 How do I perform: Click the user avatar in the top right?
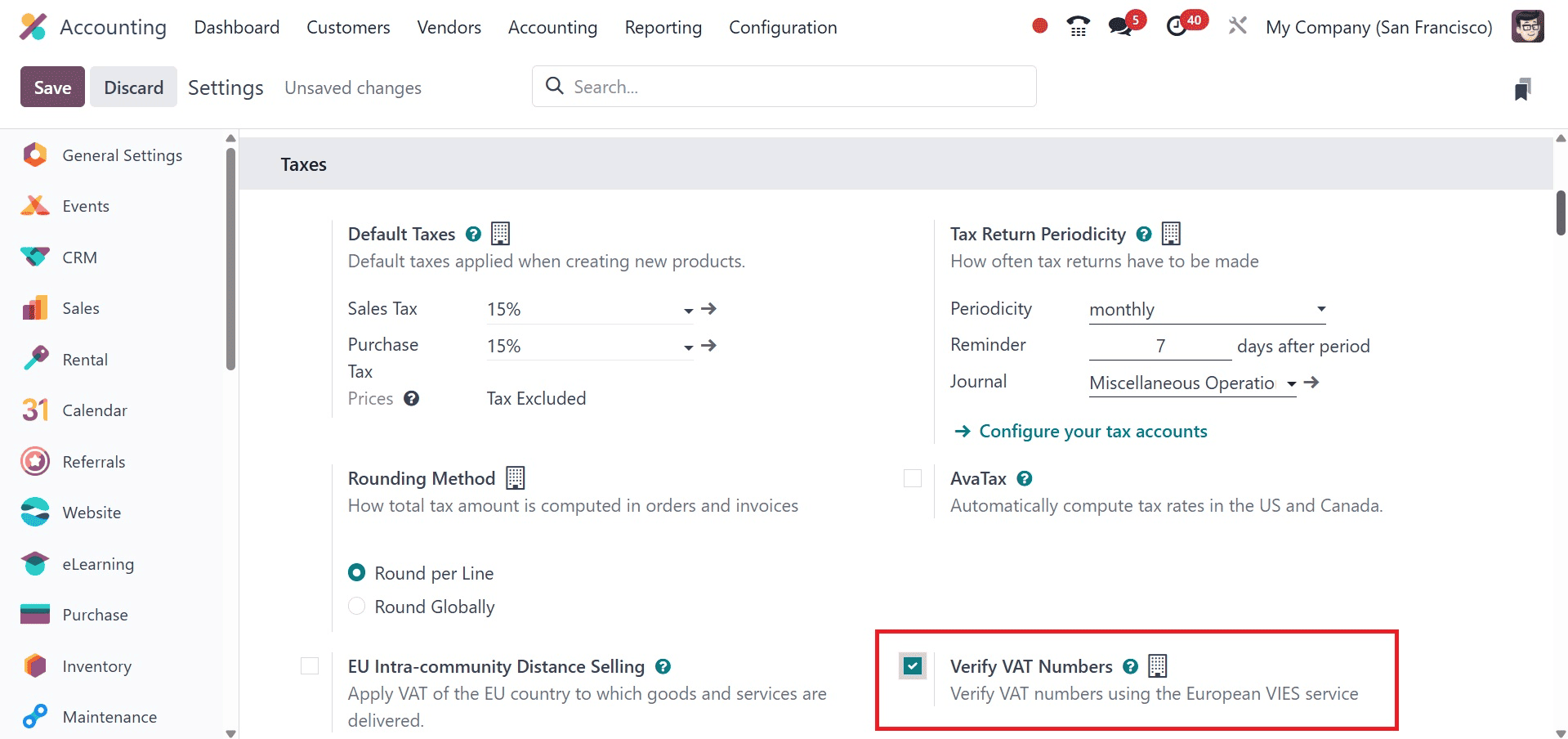(x=1527, y=27)
